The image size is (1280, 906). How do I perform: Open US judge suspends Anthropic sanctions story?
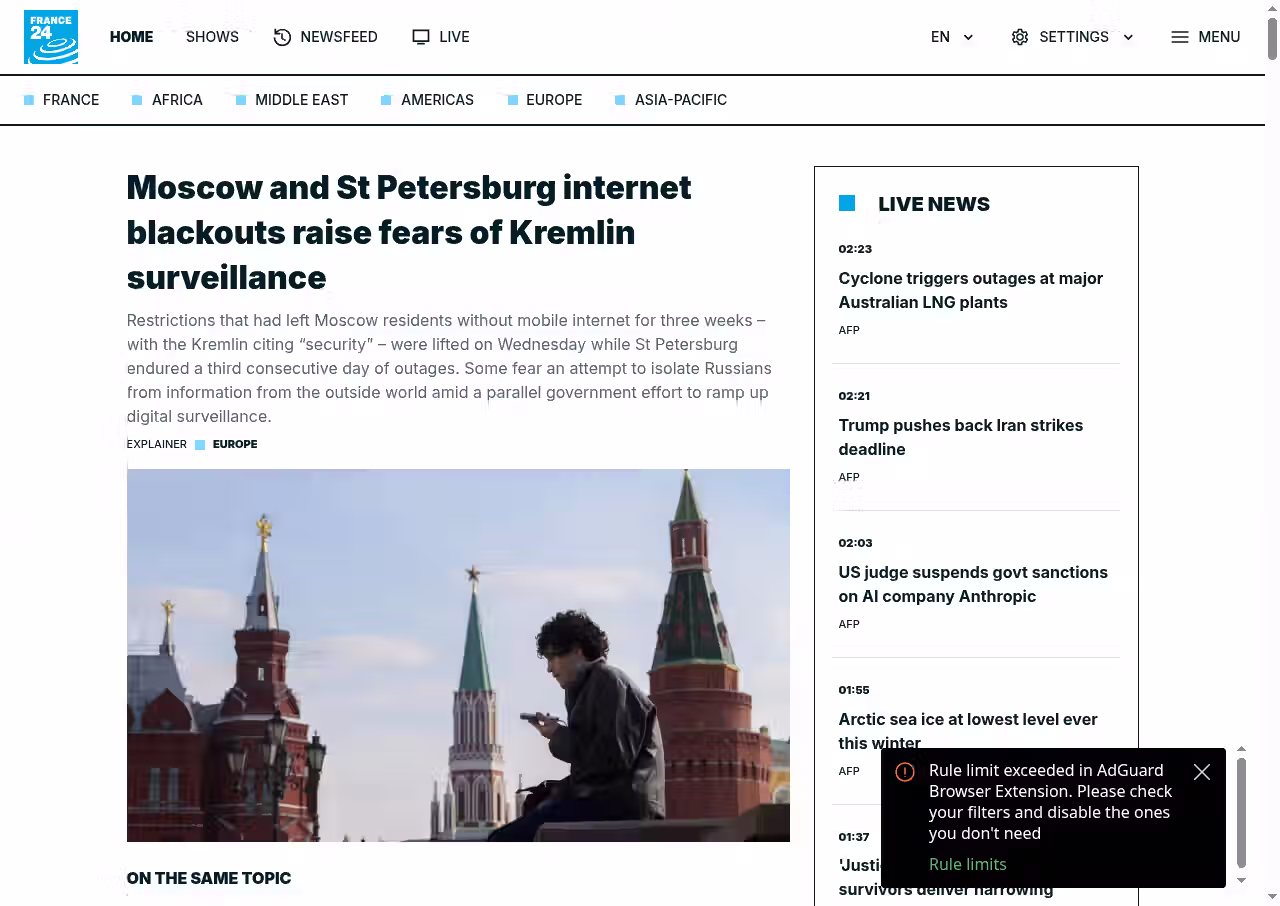click(x=973, y=584)
